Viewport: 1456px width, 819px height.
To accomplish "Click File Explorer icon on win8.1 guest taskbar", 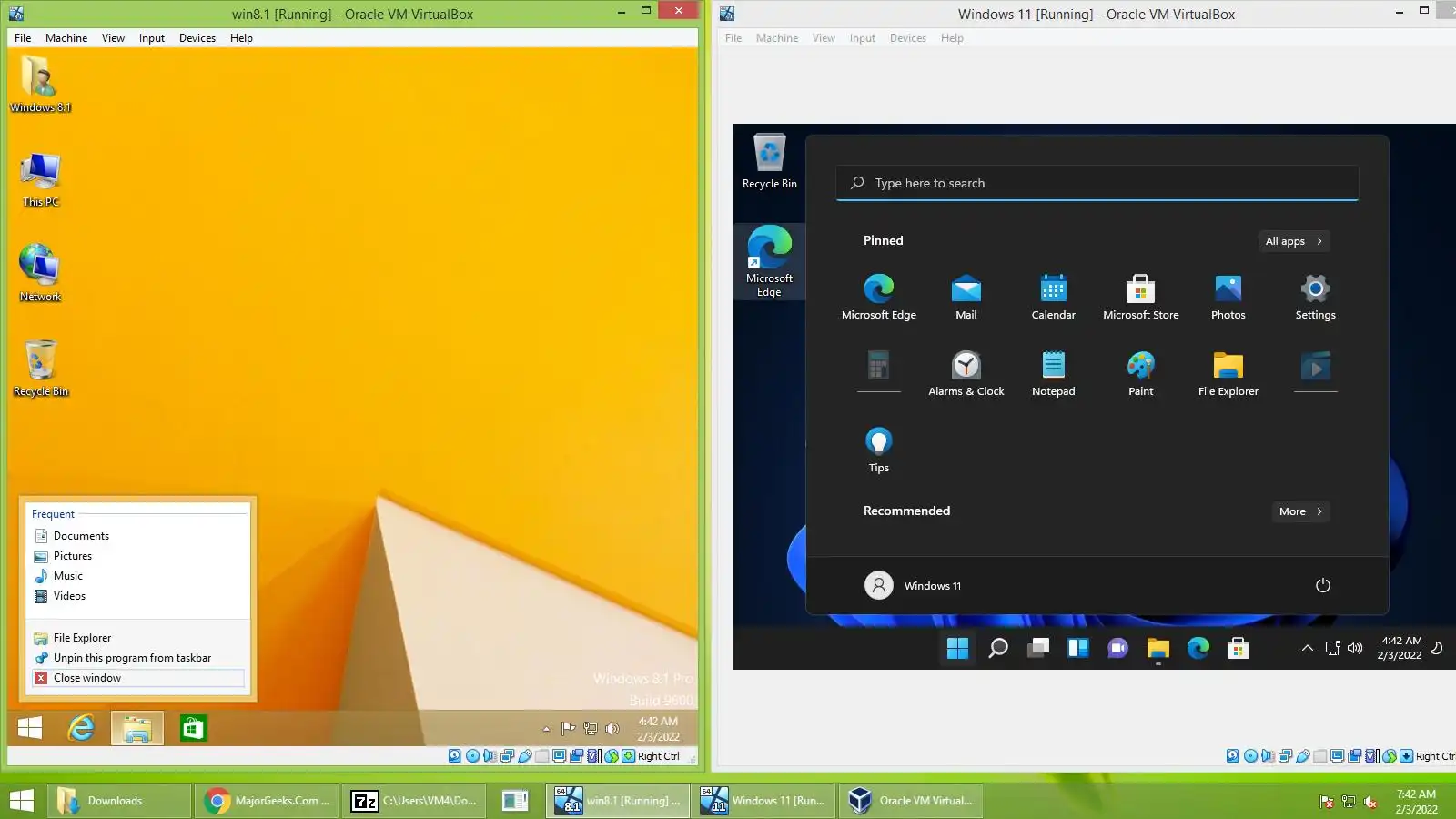I will [x=137, y=728].
